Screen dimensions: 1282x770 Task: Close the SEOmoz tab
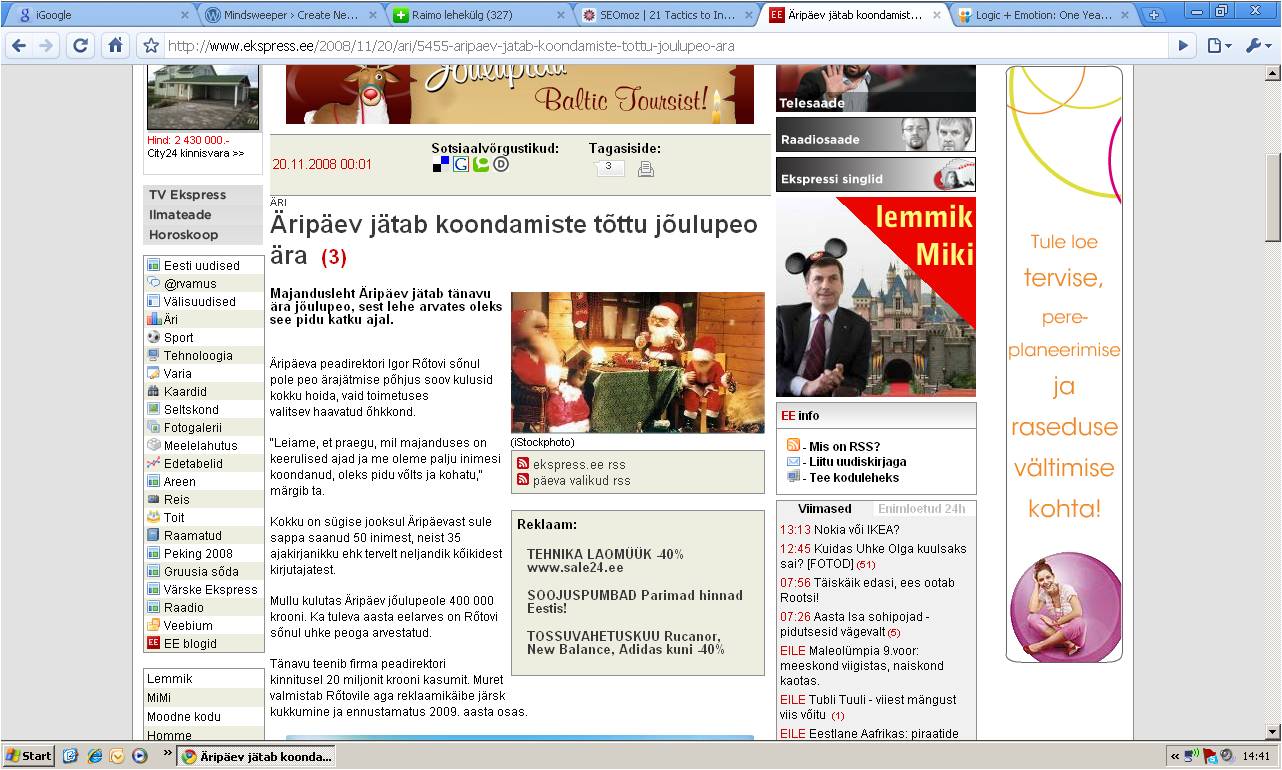pos(748,15)
